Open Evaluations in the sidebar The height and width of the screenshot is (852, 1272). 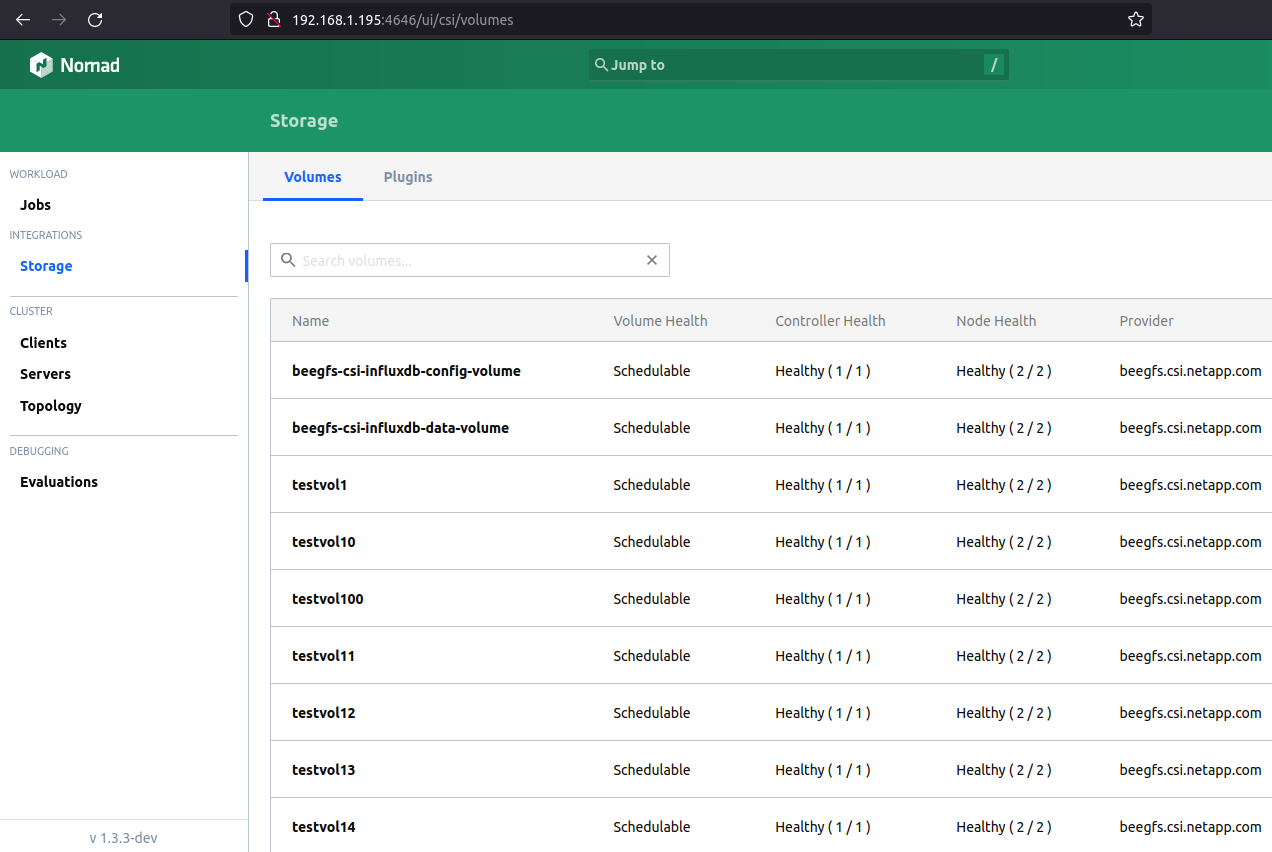tap(59, 482)
